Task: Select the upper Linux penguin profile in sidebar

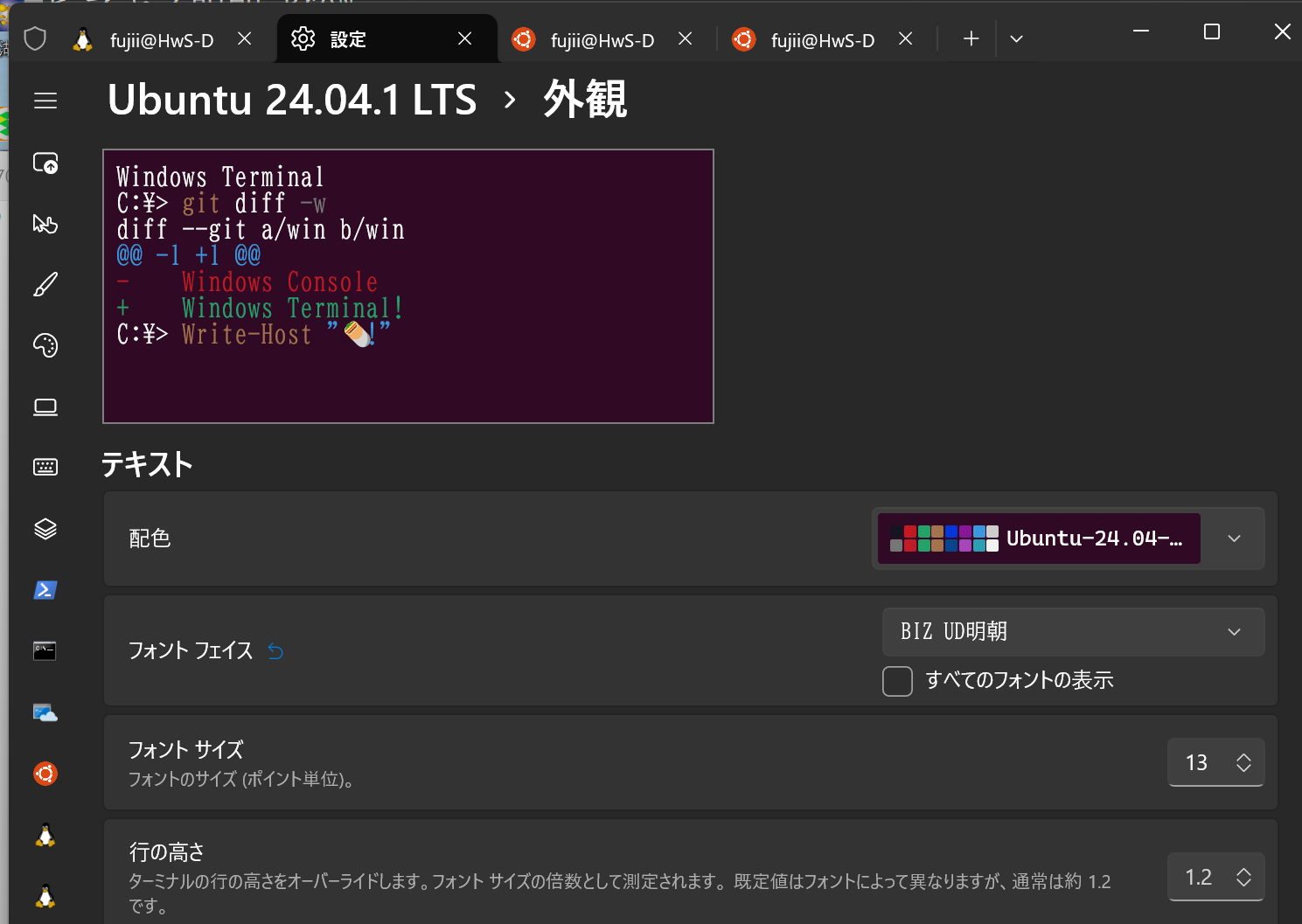Action: coord(45,835)
